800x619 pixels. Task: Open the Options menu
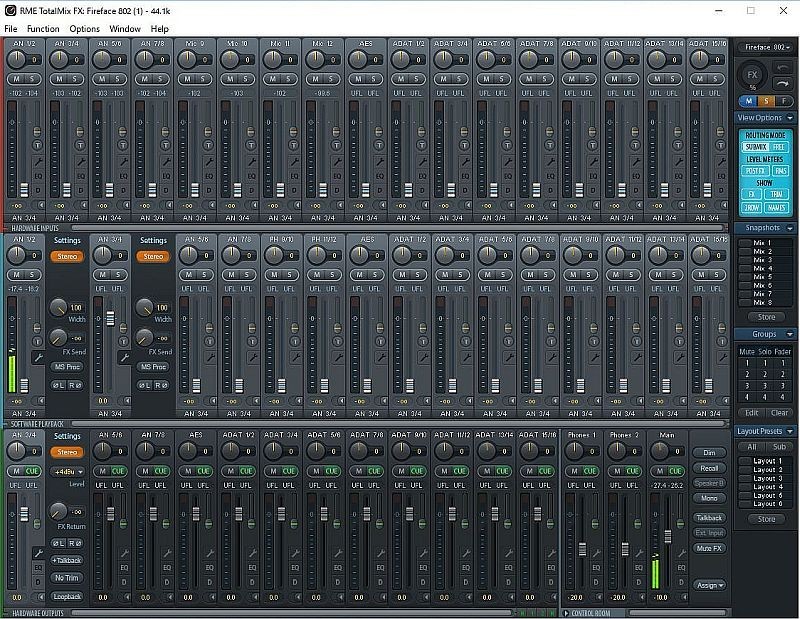[x=84, y=29]
